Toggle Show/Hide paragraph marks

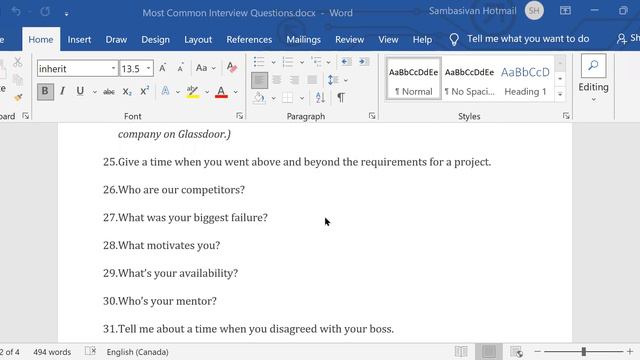(341, 97)
